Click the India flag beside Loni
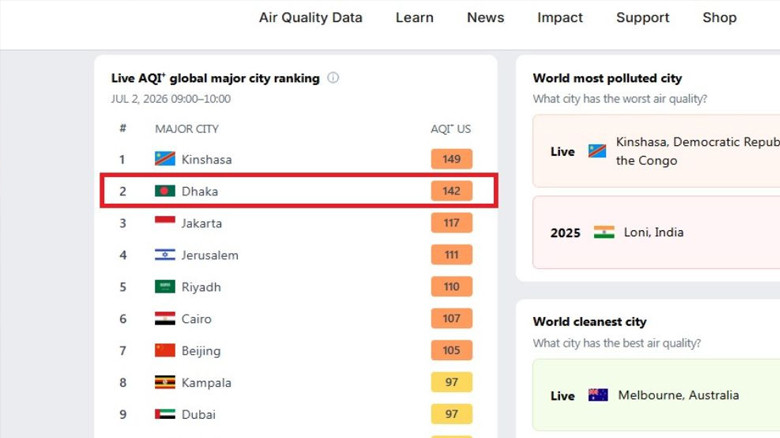 [x=604, y=232]
